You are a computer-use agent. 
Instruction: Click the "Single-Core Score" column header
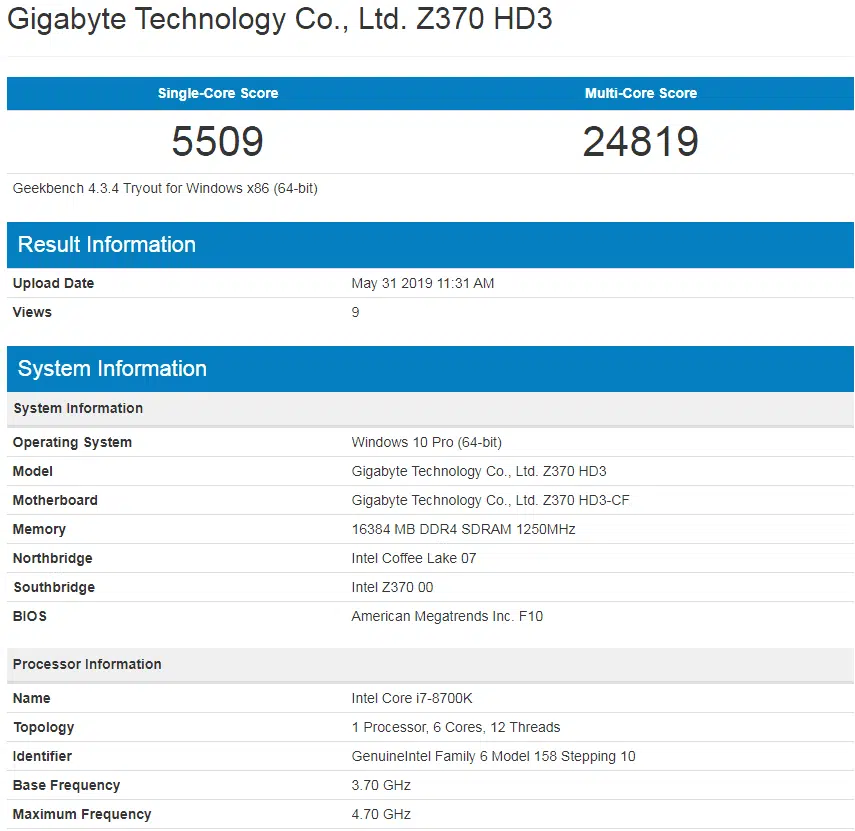tap(218, 93)
